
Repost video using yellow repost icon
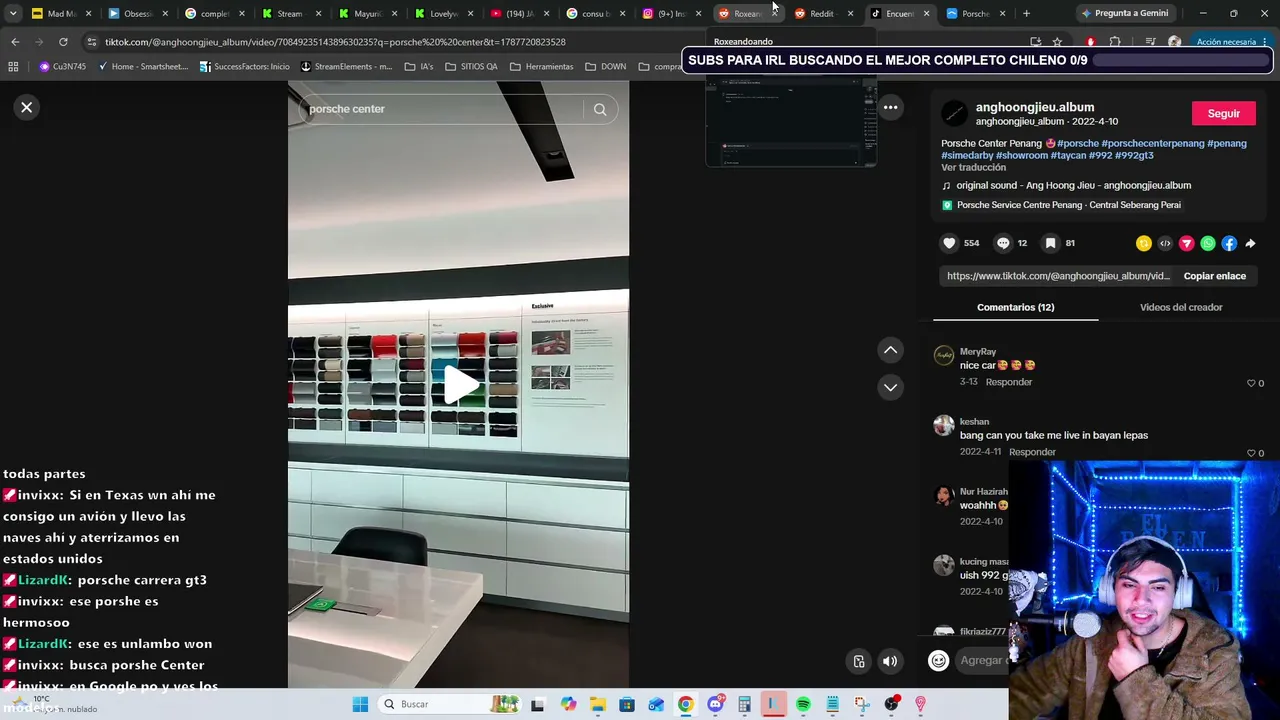click(1144, 243)
